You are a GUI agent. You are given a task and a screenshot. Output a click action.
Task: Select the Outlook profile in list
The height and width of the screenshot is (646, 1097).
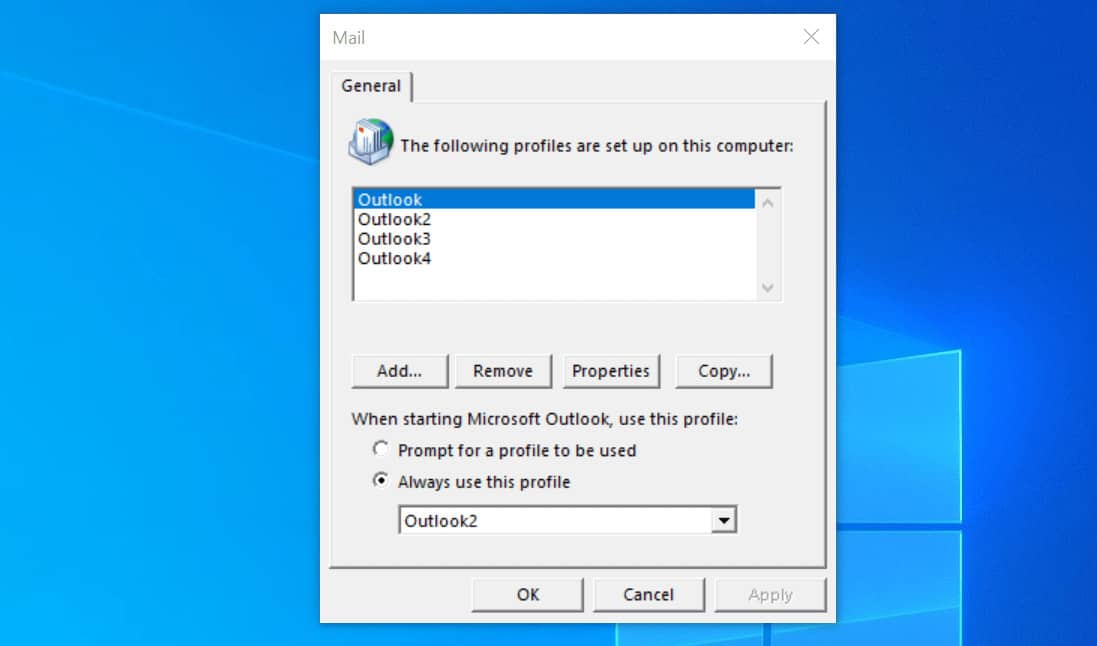(x=555, y=199)
